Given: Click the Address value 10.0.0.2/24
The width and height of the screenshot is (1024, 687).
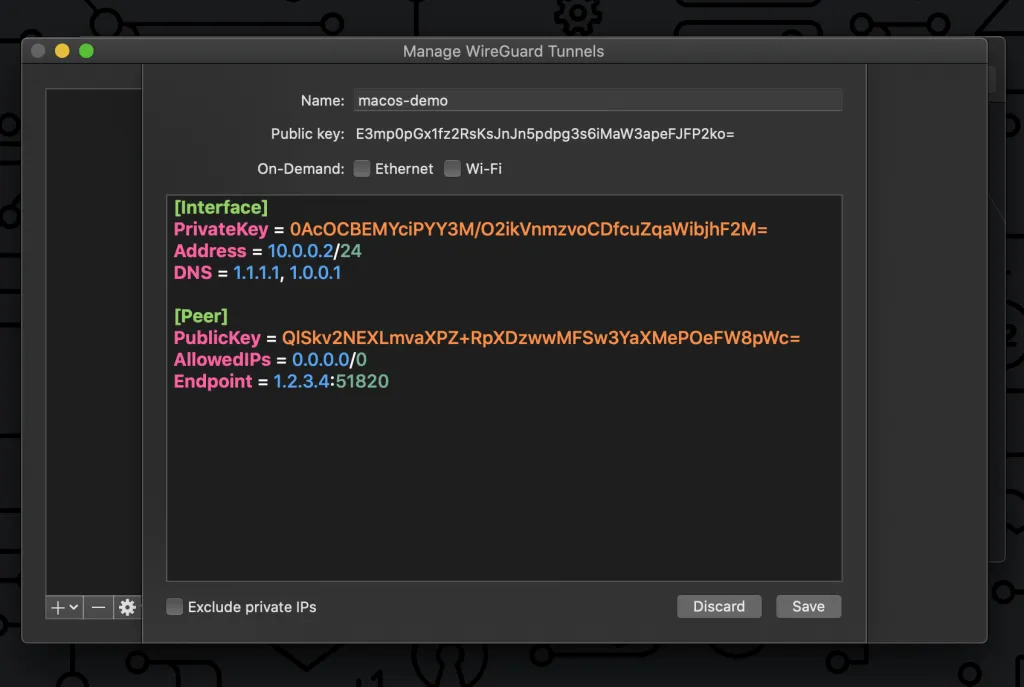Looking at the screenshot, I should click(x=314, y=251).
